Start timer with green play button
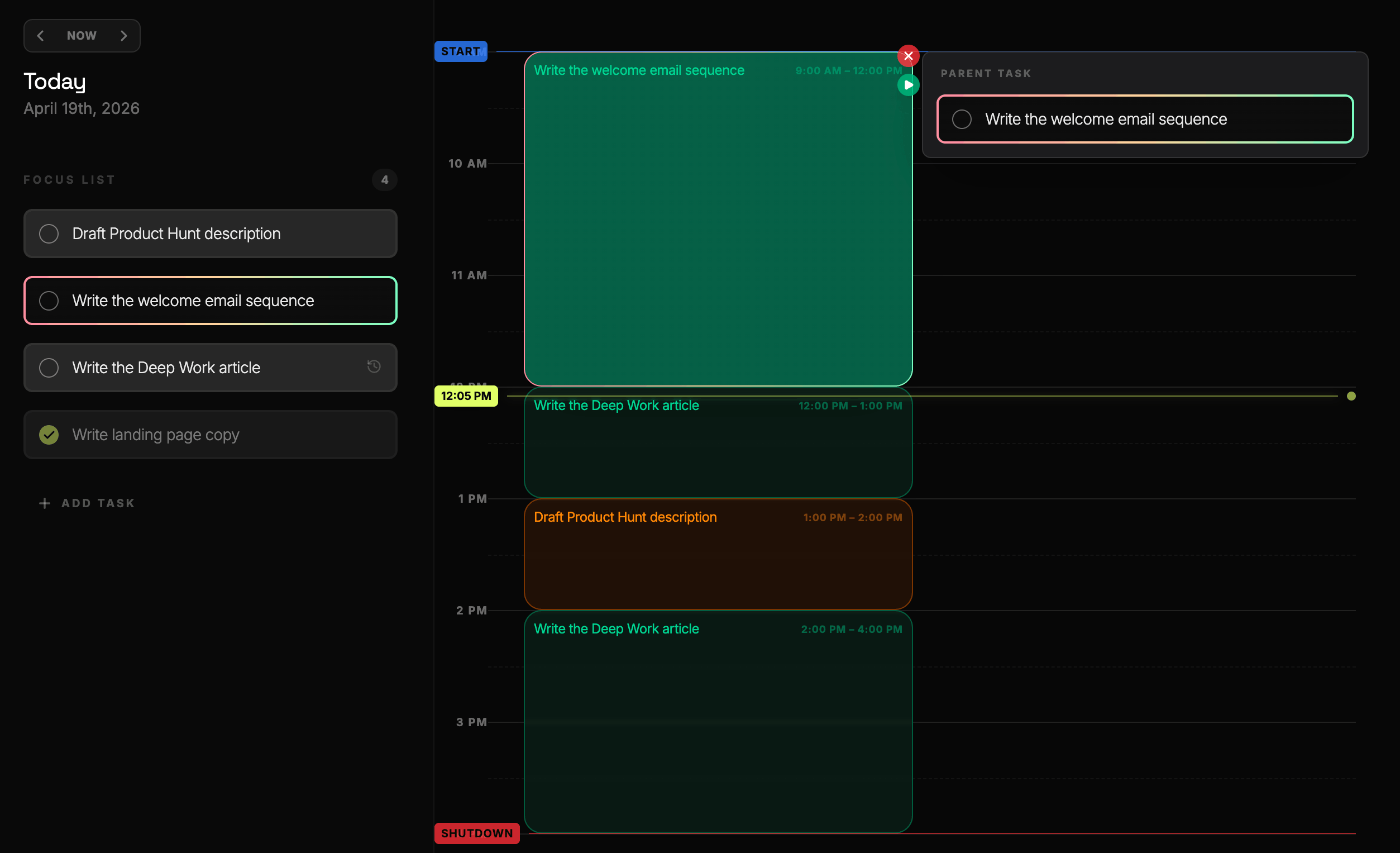Viewport: 1400px width, 853px height. [908, 85]
